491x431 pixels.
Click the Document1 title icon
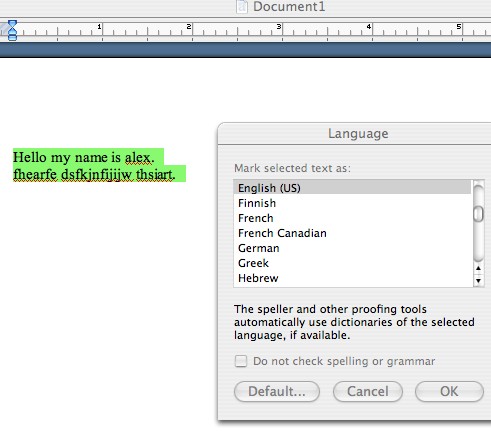tap(241, 7)
